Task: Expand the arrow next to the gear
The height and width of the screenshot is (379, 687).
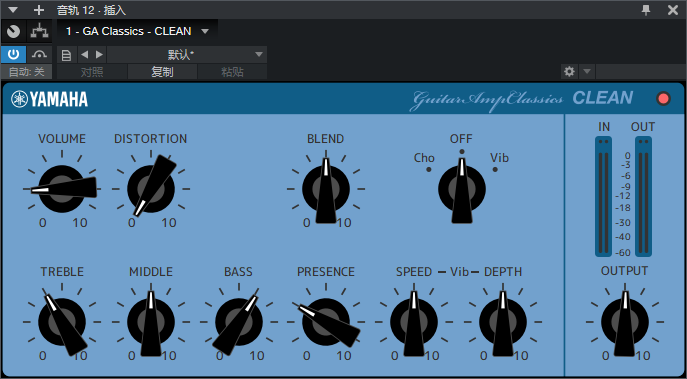Action: [587, 71]
